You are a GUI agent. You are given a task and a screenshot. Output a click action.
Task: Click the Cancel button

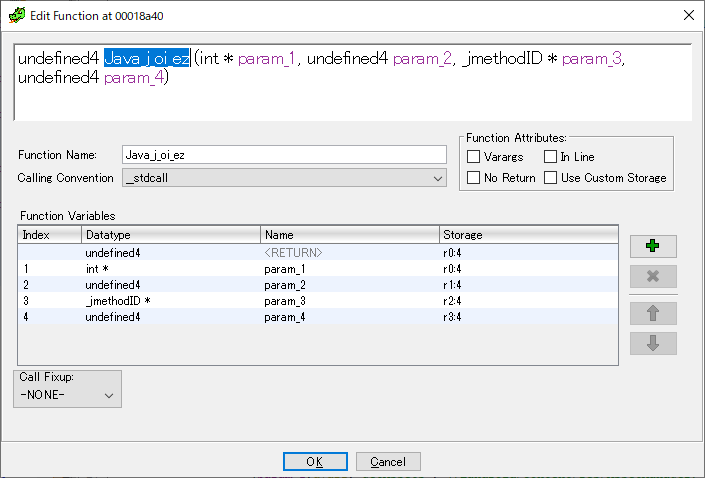(388, 462)
